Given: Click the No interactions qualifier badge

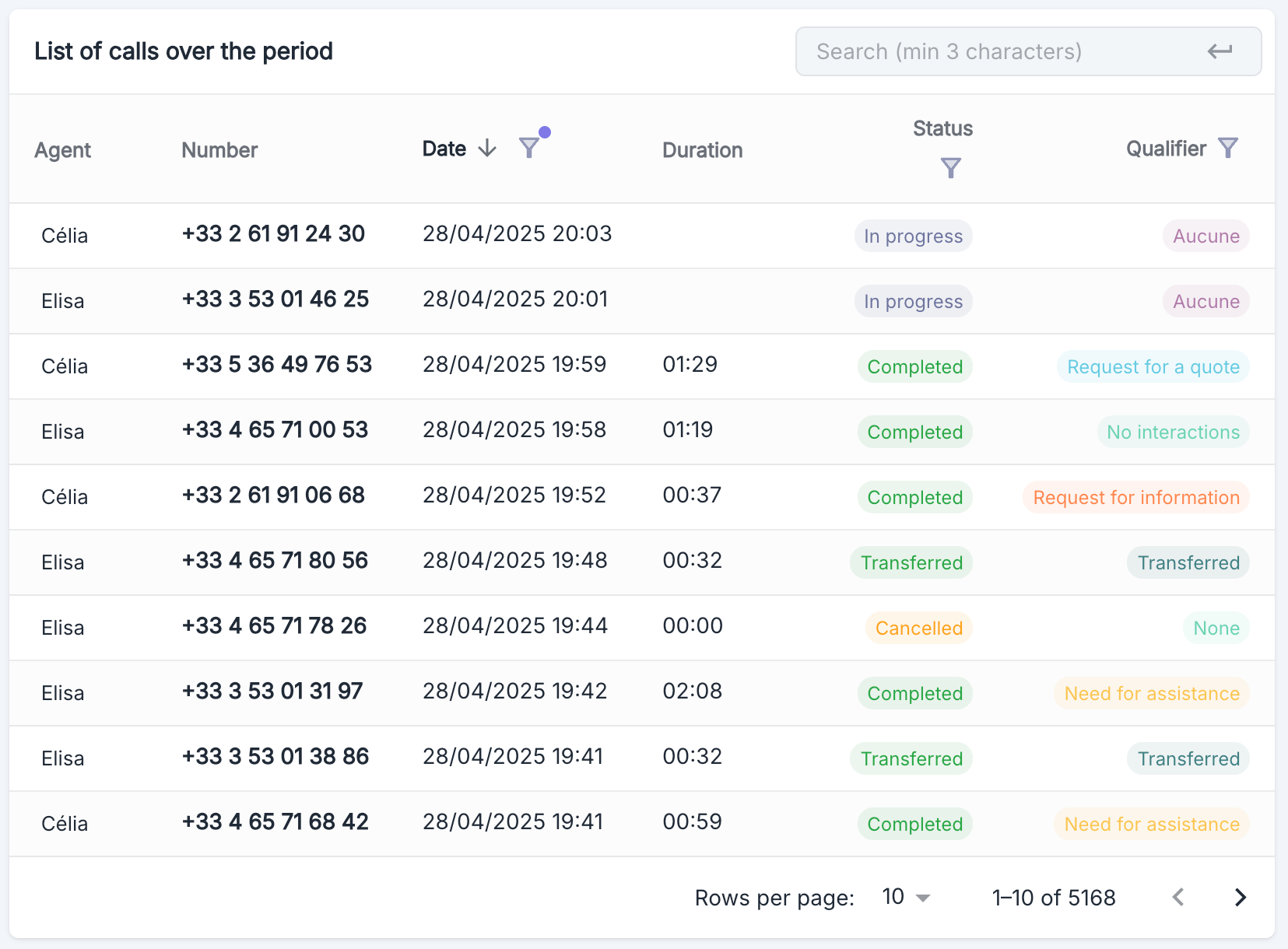Looking at the screenshot, I should [x=1174, y=432].
